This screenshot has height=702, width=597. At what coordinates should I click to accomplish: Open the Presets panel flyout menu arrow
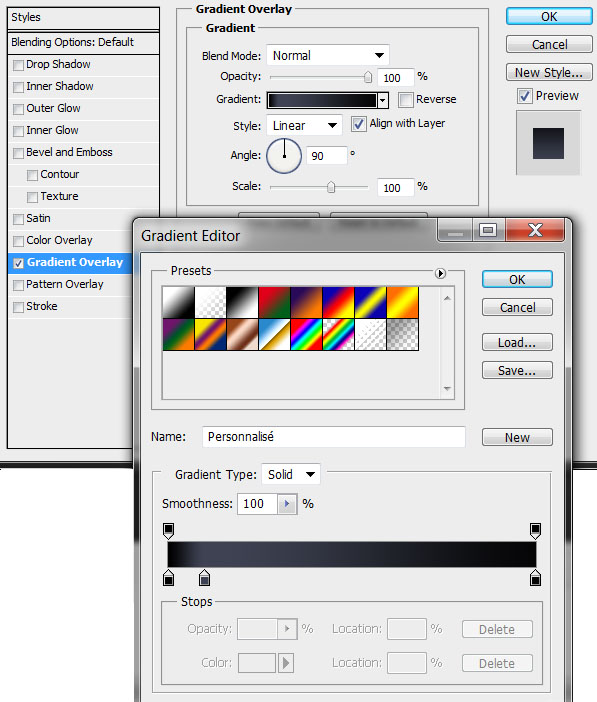440,273
